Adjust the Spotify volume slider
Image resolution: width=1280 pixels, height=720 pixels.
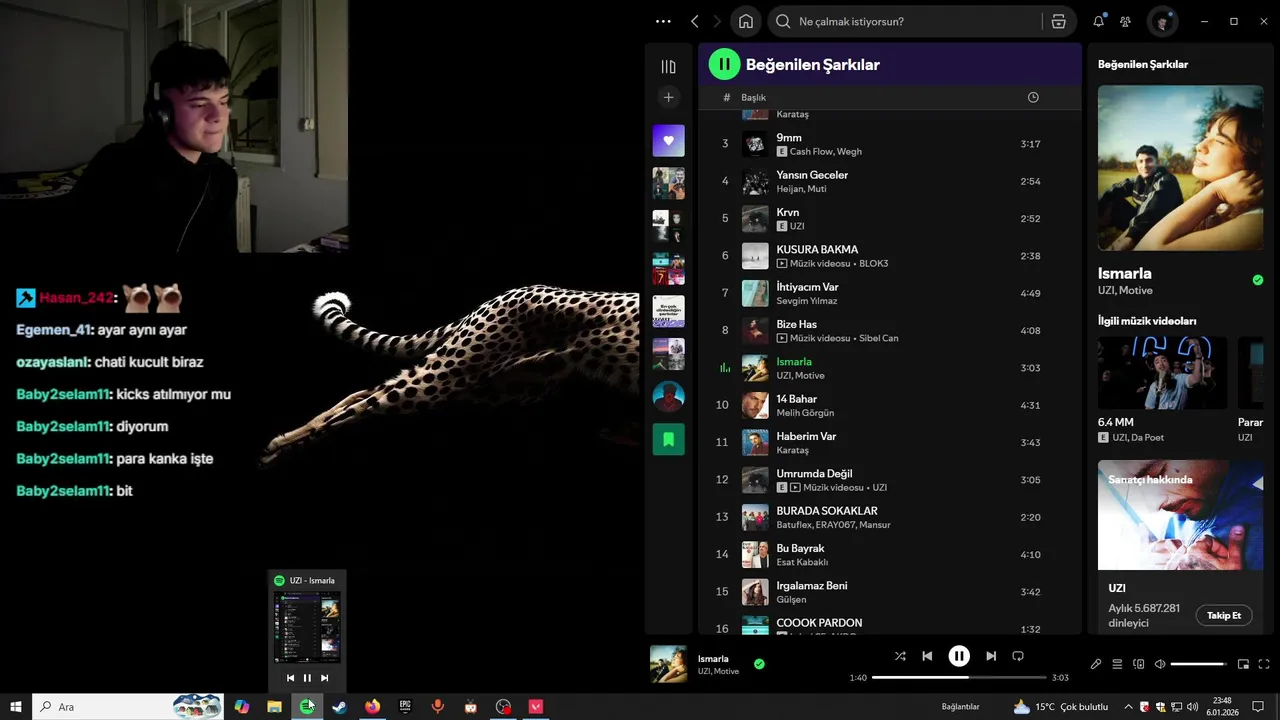1199,664
